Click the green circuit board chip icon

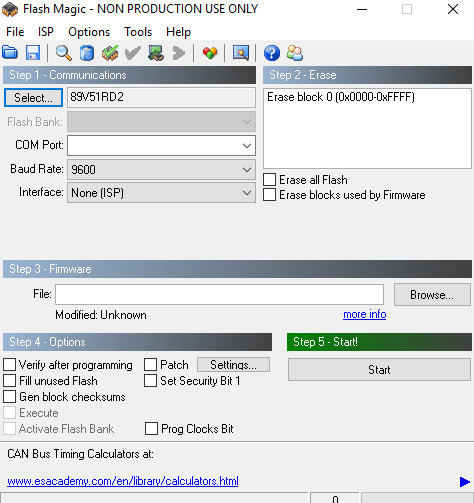pyautogui.click(x=156, y=53)
